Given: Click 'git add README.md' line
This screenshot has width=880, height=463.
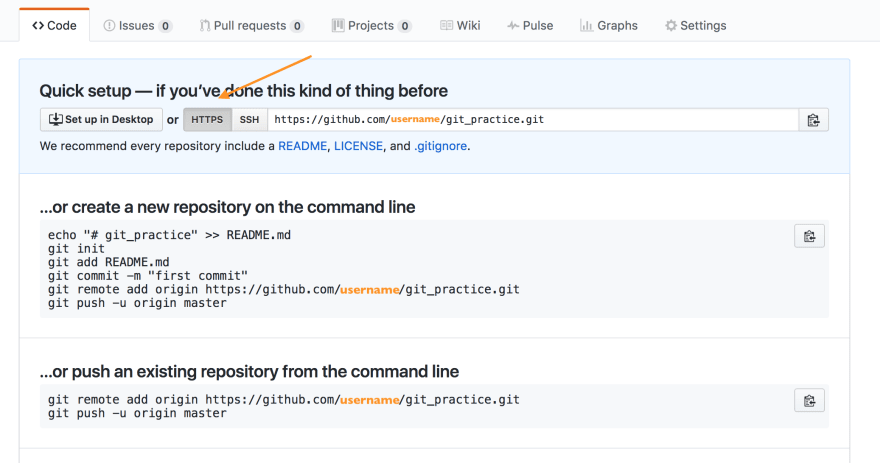Looking at the screenshot, I should click(108, 262).
